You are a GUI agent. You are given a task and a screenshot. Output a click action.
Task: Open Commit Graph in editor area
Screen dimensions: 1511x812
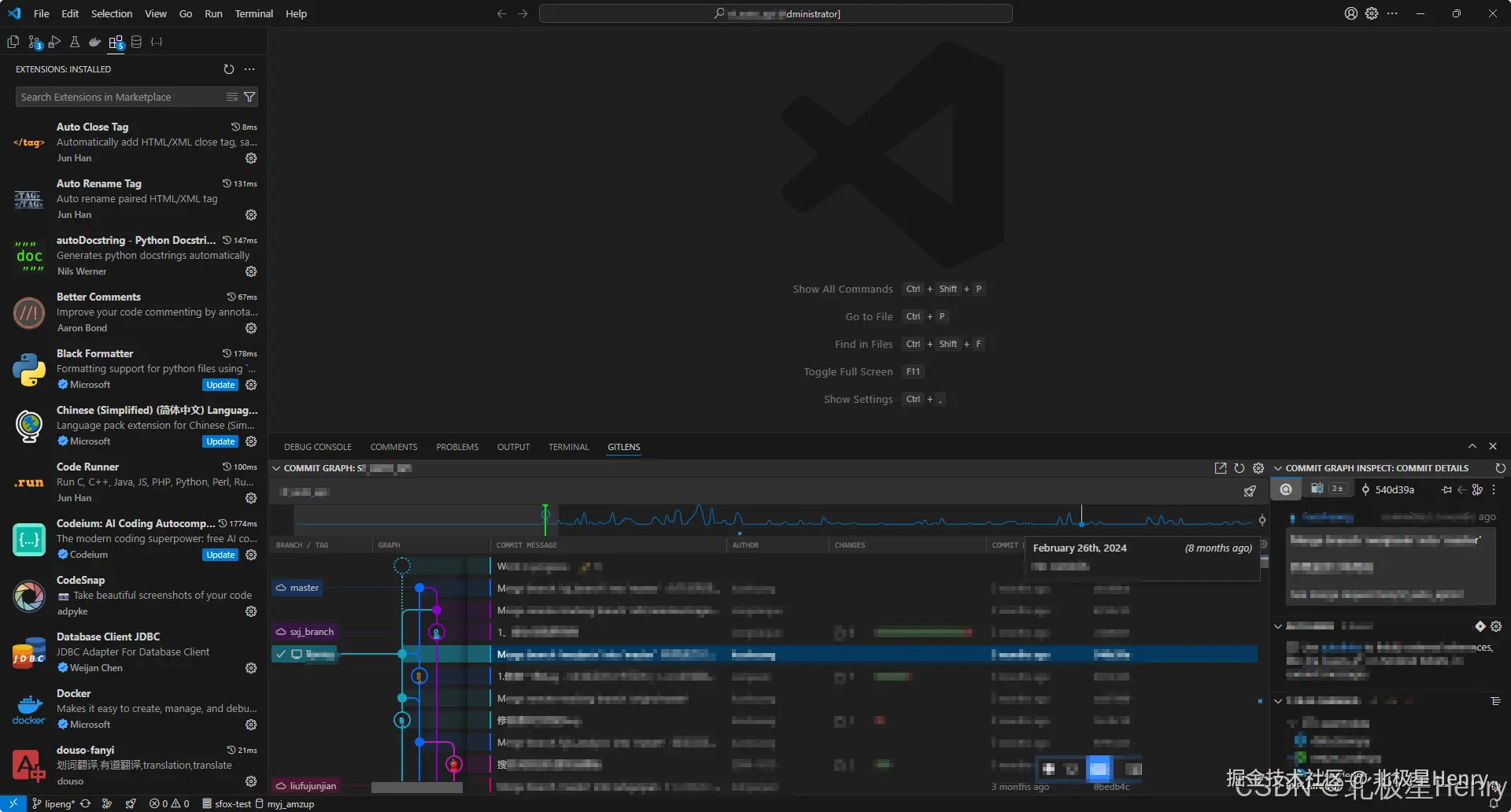pyautogui.click(x=1221, y=468)
